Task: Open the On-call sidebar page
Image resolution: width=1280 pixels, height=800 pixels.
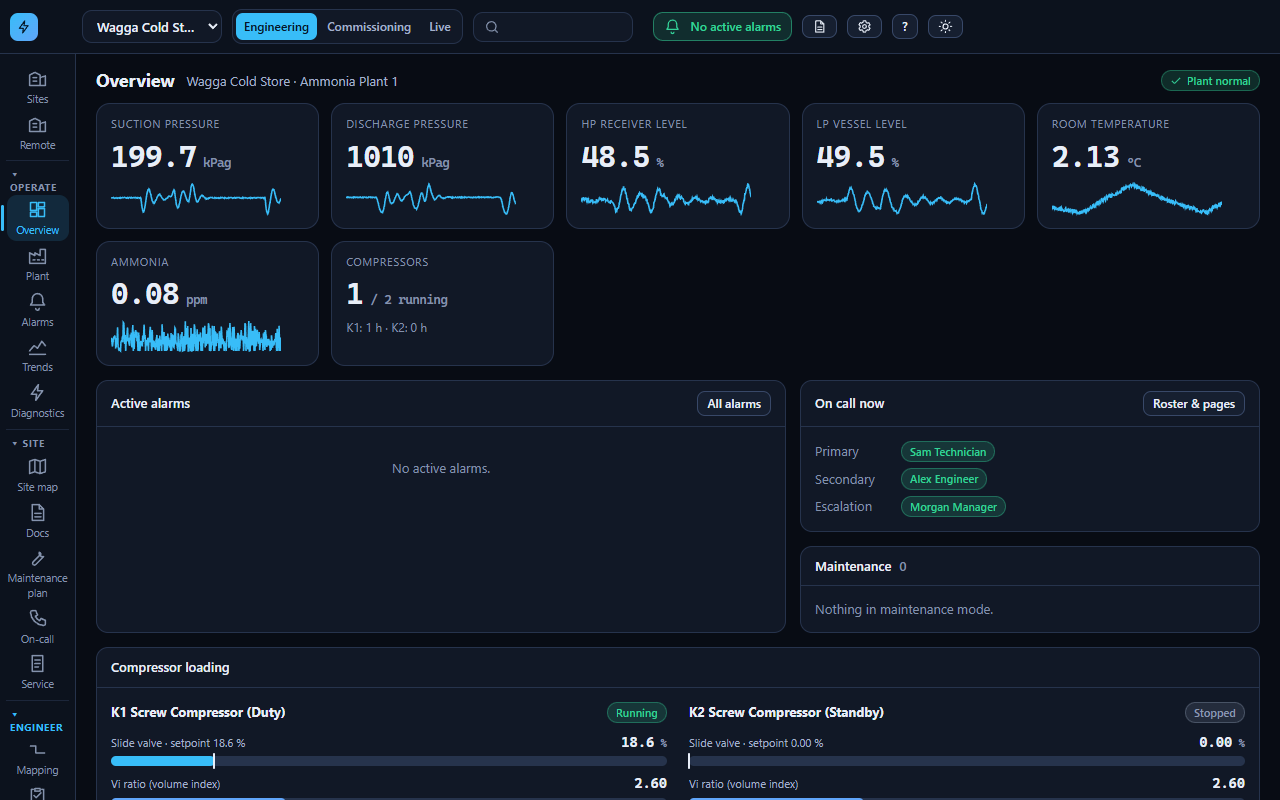Action: [37, 628]
